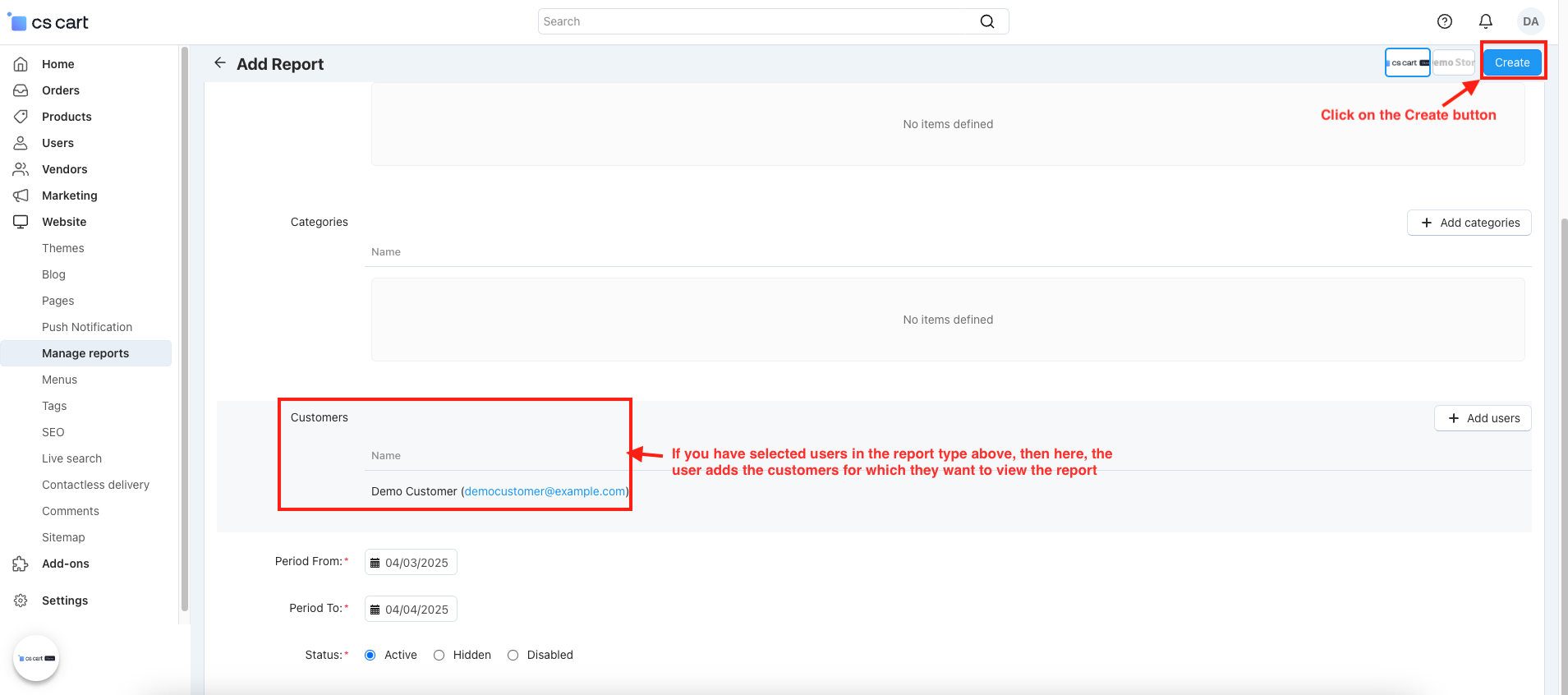The image size is (1568, 695).
Task: Expand the Products sidebar section
Action: (67, 117)
